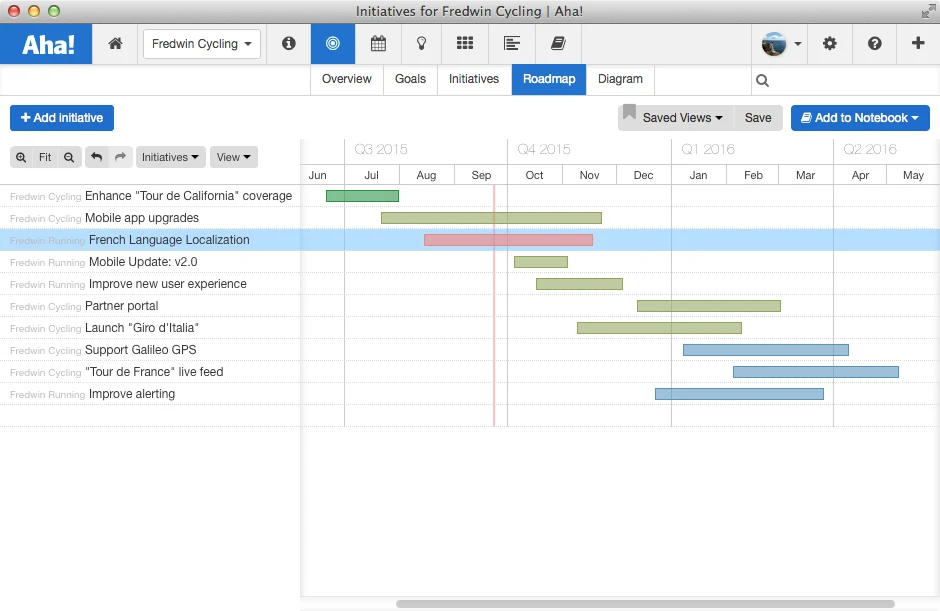Open the Notebooks book icon
The image size is (940, 611).
[558, 44]
